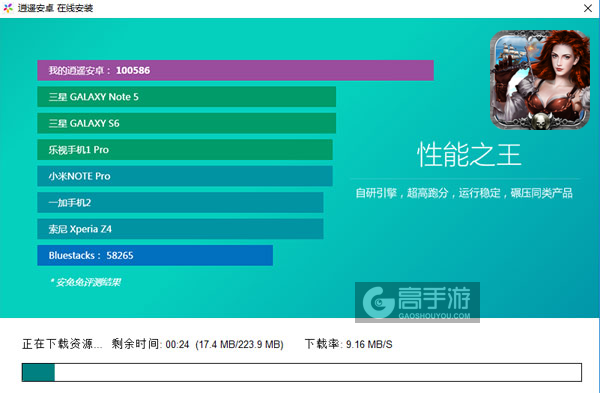
Task: Click the remaining time 00:24 value
Action: (x=178, y=344)
